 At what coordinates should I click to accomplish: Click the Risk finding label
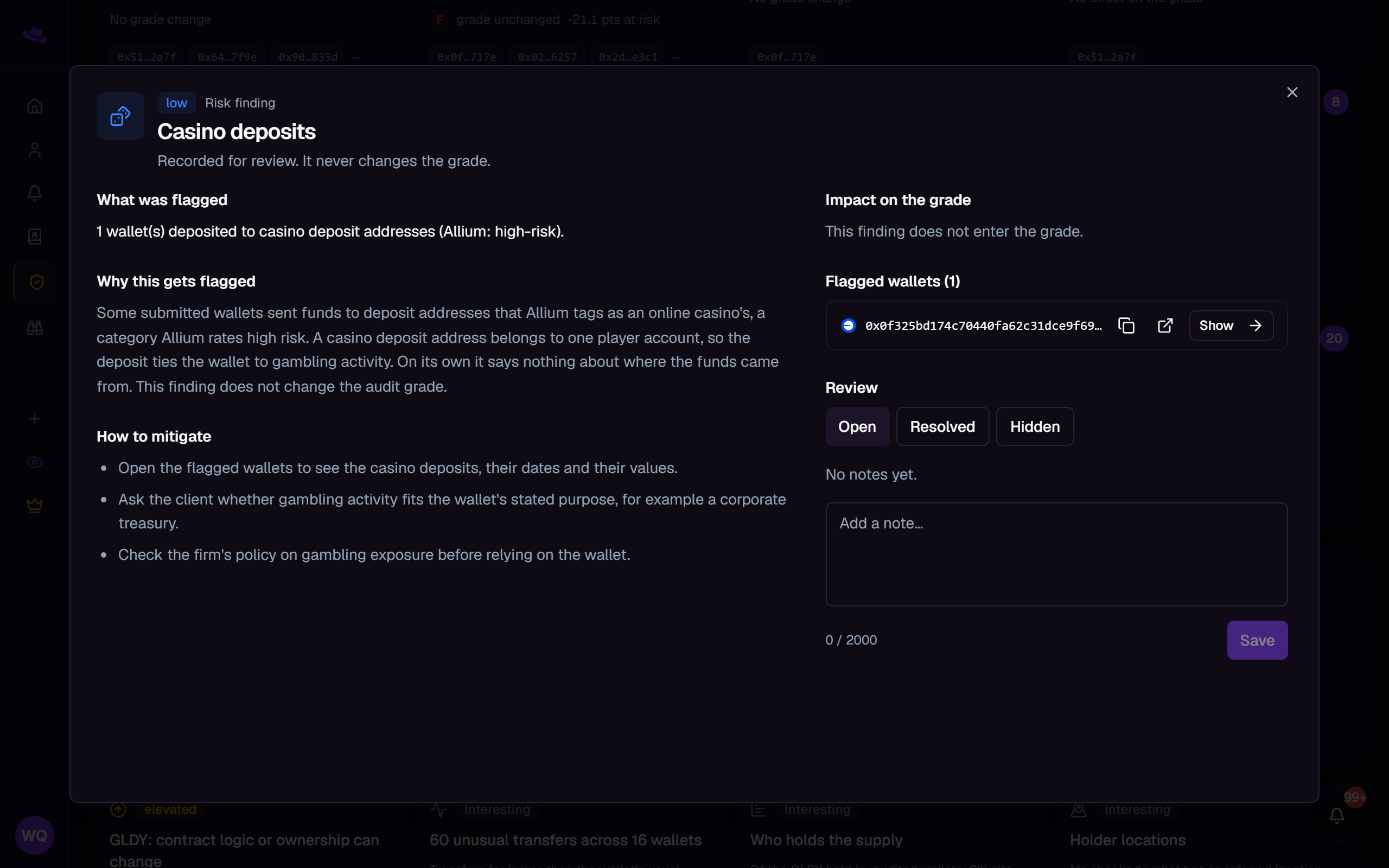tap(240, 103)
